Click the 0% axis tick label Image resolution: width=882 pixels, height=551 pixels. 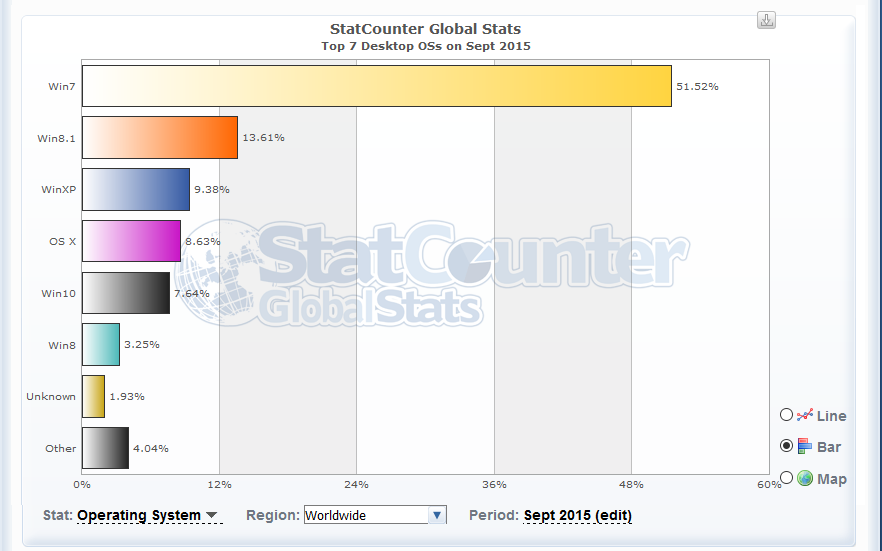[x=82, y=484]
